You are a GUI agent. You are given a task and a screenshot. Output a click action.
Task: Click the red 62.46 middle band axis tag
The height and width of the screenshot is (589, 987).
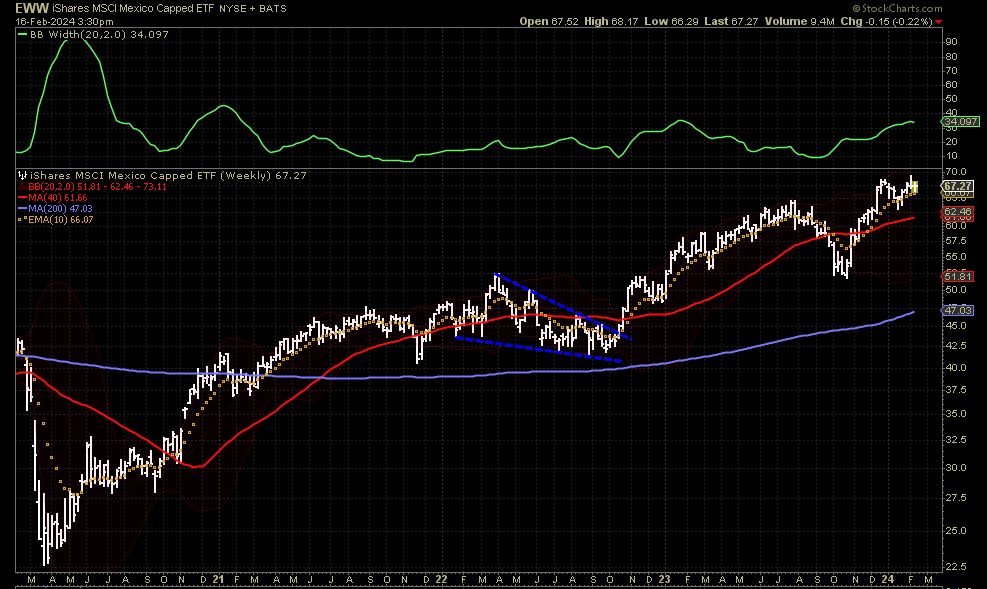point(957,211)
